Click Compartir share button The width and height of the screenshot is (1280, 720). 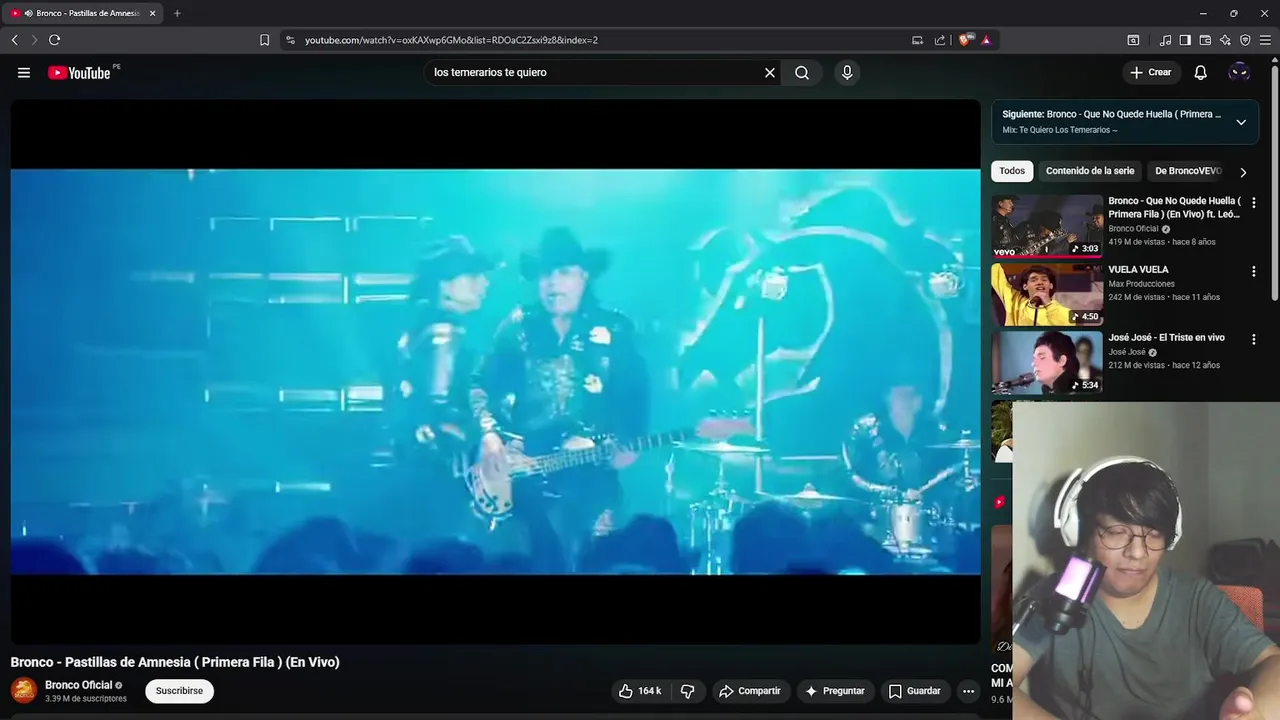[751, 691]
